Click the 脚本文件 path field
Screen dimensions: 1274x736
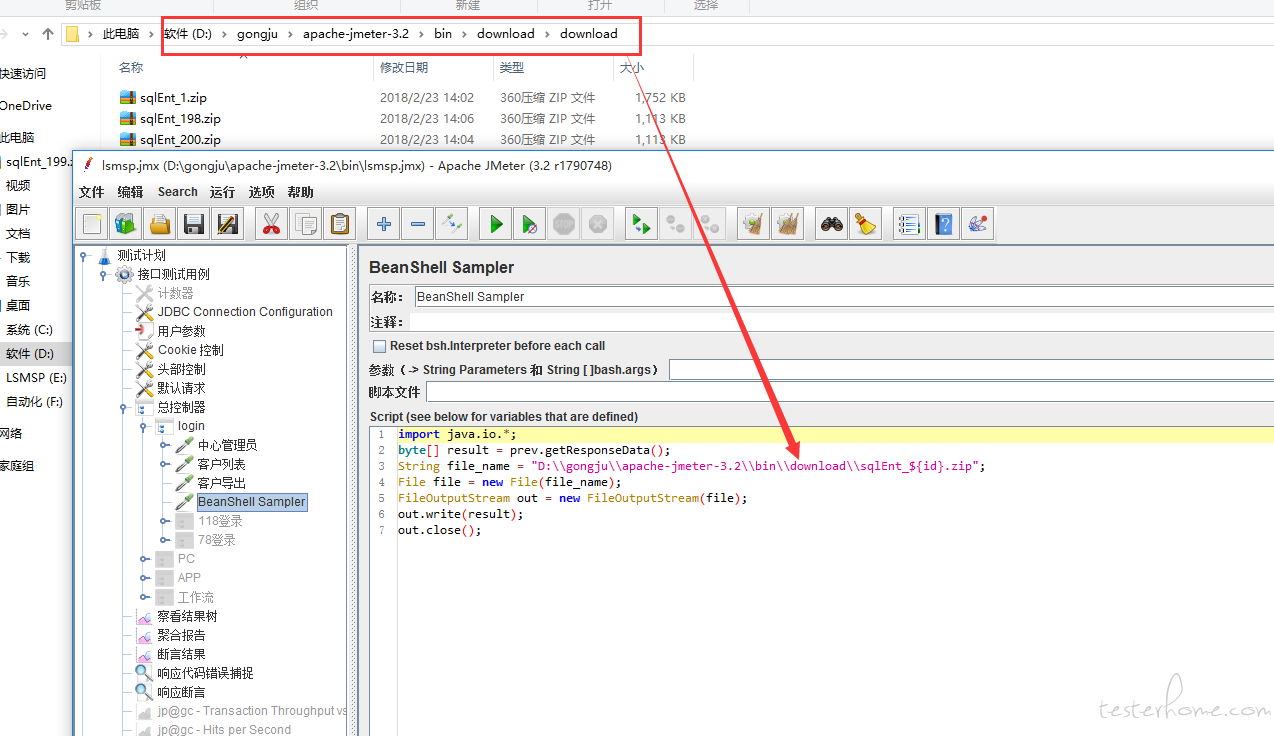pyautogui.click(x=850, y=392)
